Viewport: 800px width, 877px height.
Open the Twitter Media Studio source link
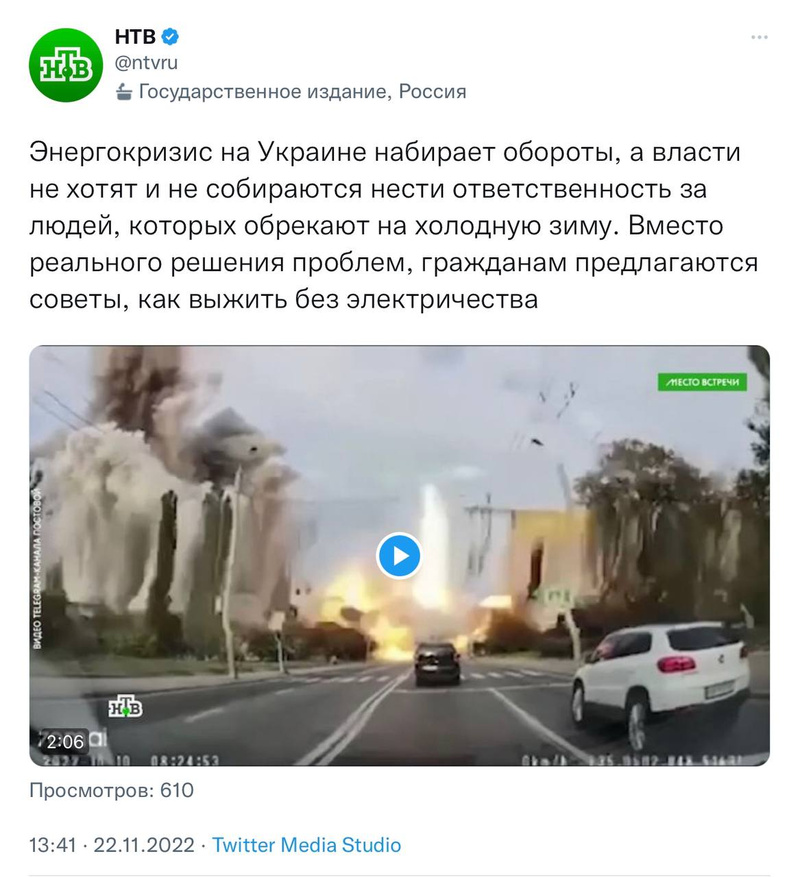(307, 845)
